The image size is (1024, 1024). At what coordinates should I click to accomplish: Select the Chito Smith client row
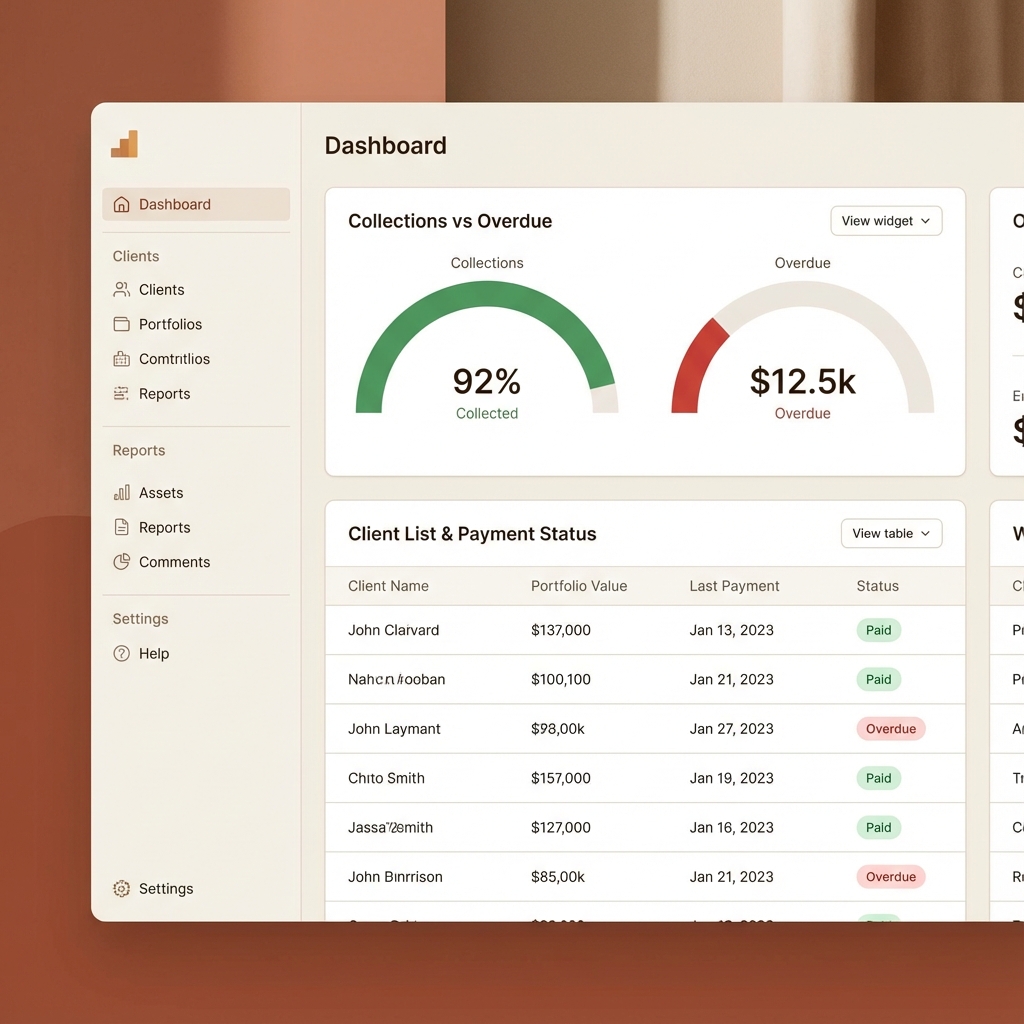[386, 778]
